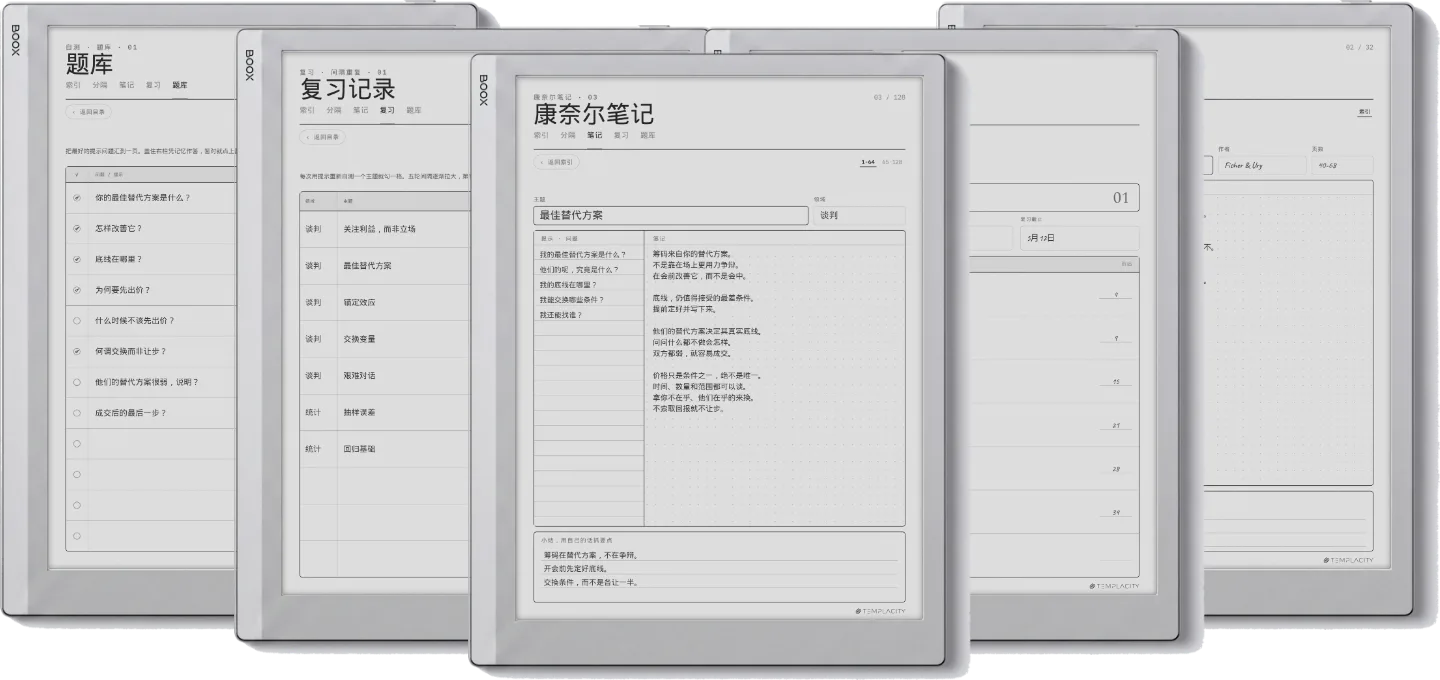Check the 你的最佳替代方案是什么 question checkbox

click(77, 198)
